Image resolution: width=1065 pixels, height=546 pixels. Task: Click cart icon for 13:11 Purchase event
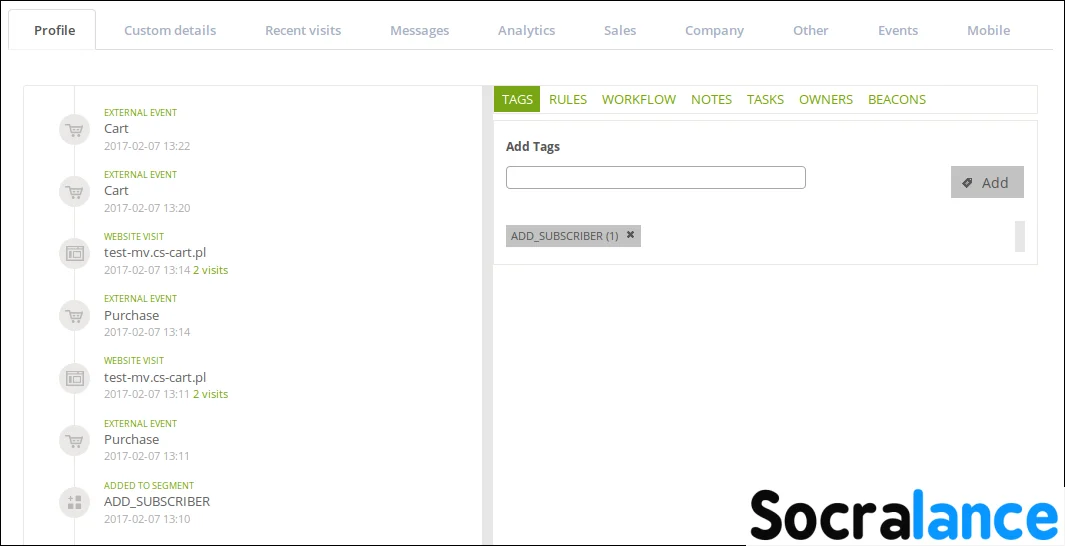75,440
